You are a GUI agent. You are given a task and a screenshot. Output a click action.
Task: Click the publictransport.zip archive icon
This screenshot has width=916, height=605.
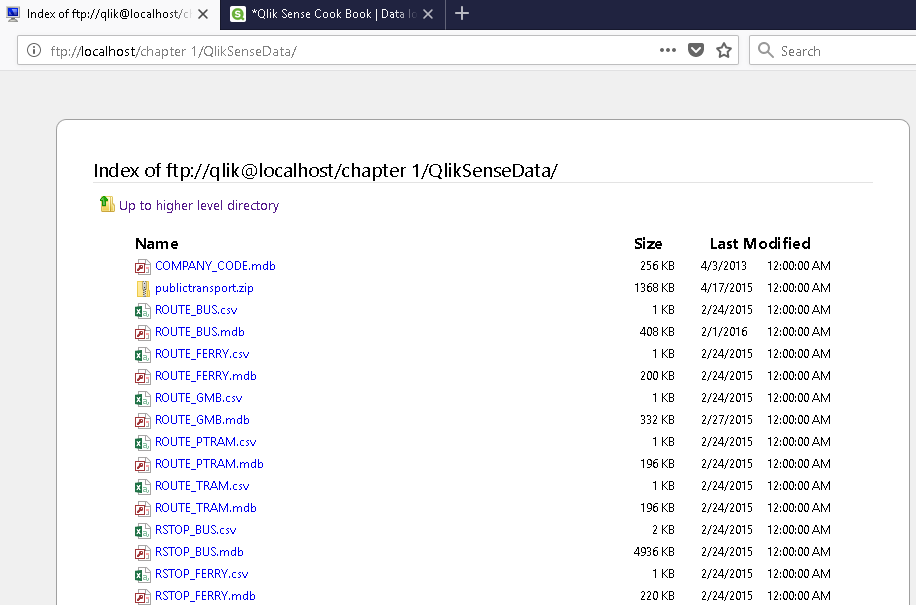click(143, 288)
